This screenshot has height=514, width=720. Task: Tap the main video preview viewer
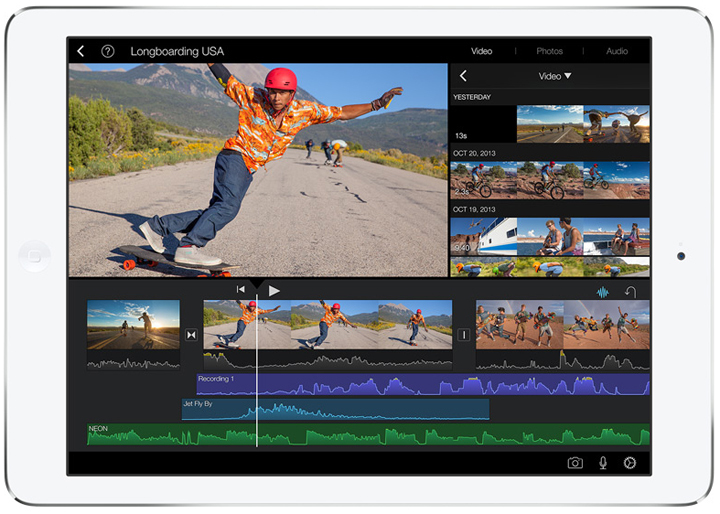tap(258, 170)
